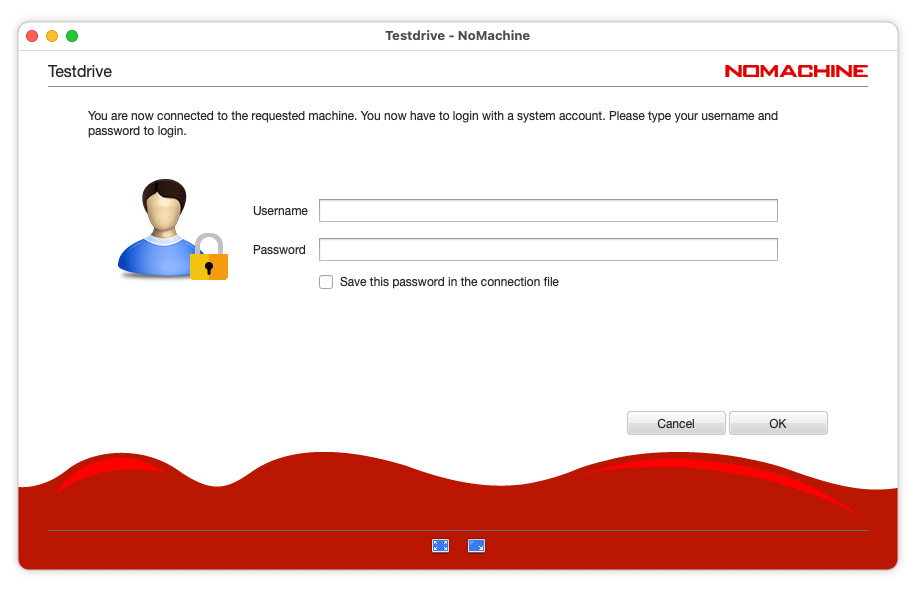Click the login instruction paragraph text
Image resolution: width=916 pixels, height=592 pixels.
click(x=432, y=123)
